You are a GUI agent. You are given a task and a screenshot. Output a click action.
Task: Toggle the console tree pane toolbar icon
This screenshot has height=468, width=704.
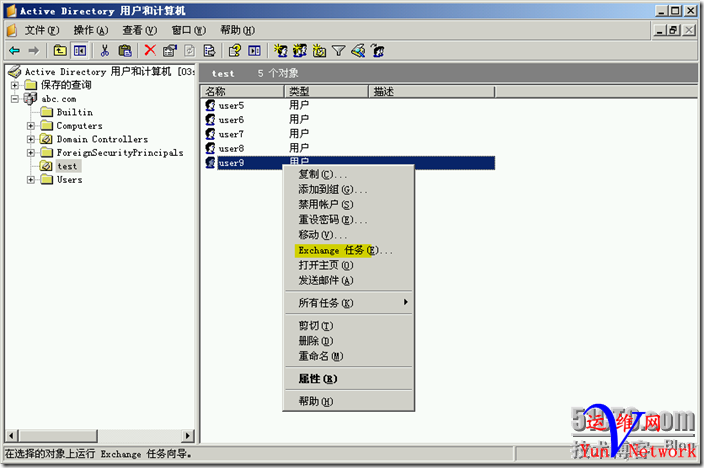(80, 51)
